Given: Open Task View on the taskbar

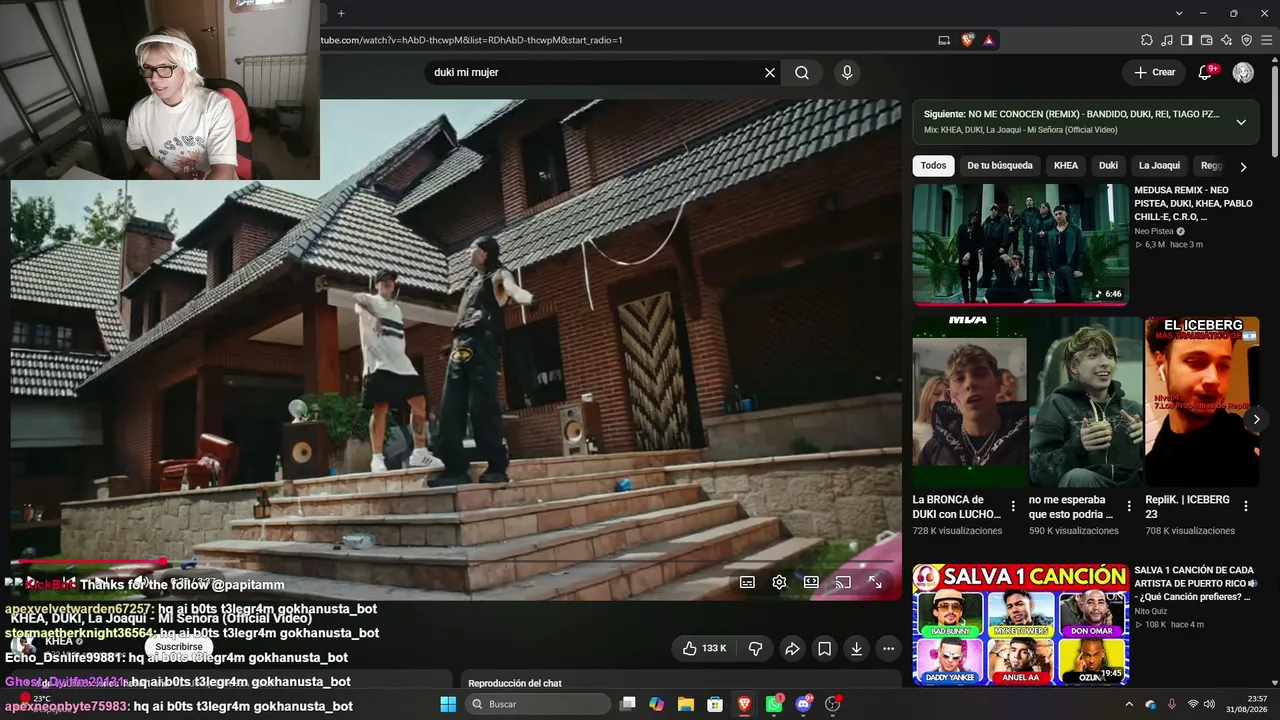Looking at the screenshot, I should point(628,704).
